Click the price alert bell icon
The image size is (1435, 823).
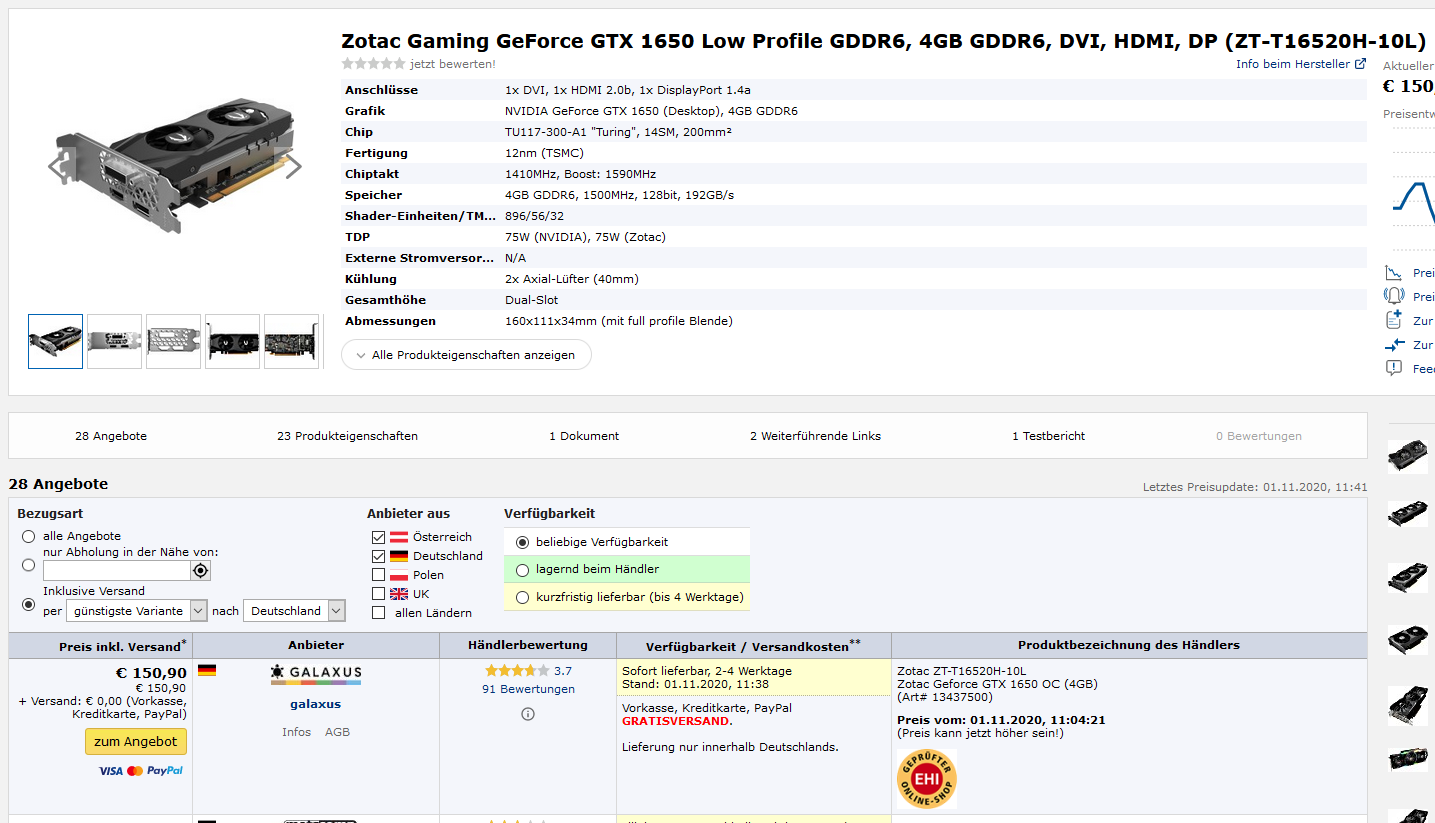pyautogui.click(x=1394, y=296)
